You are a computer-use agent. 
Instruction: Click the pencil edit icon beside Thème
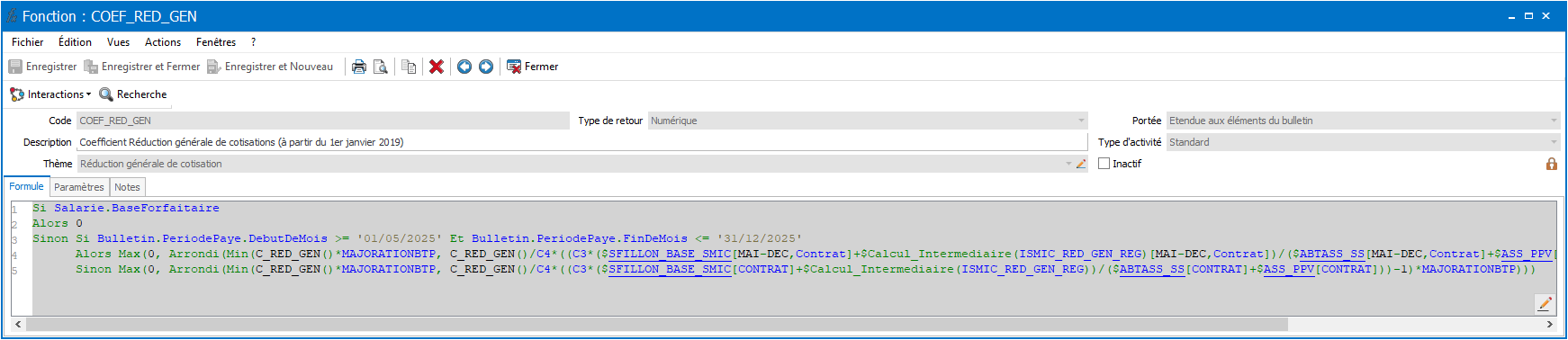[x=1081, y=164]
